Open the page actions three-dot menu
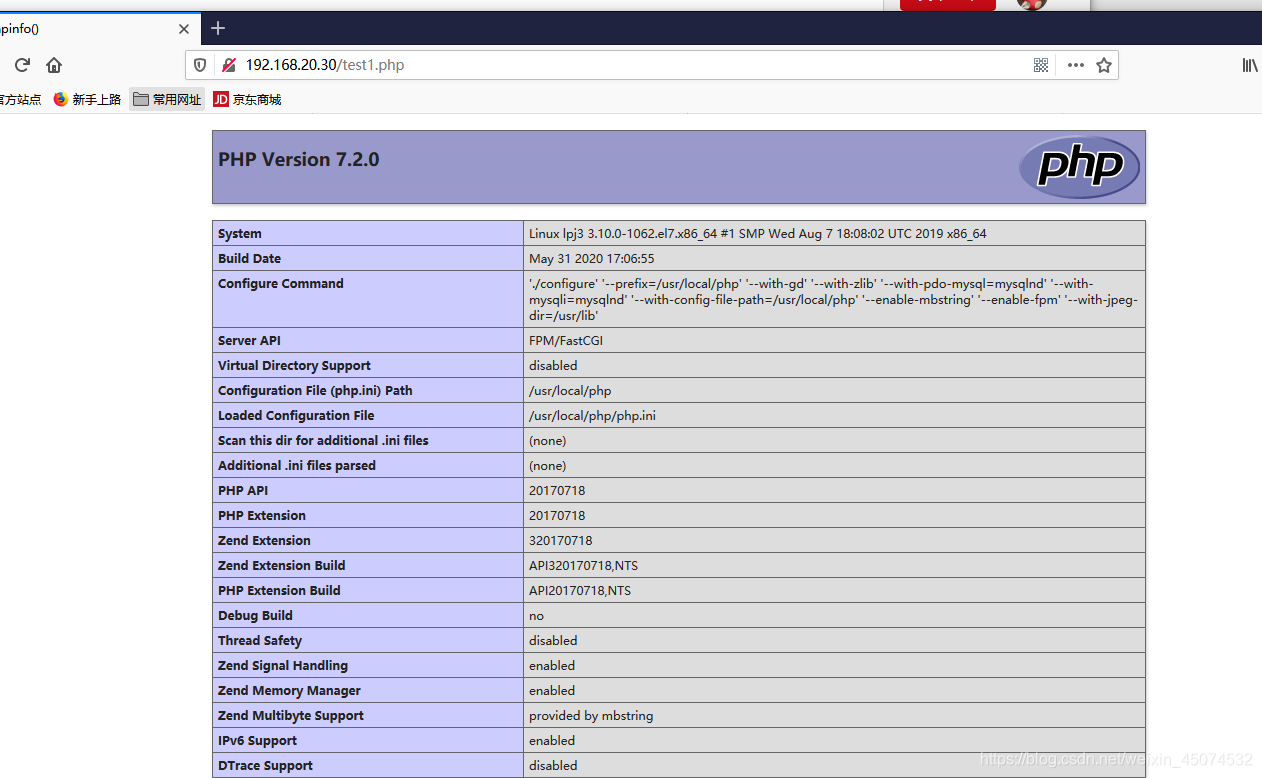1262x778 pixels. (x=1075, y=65)
